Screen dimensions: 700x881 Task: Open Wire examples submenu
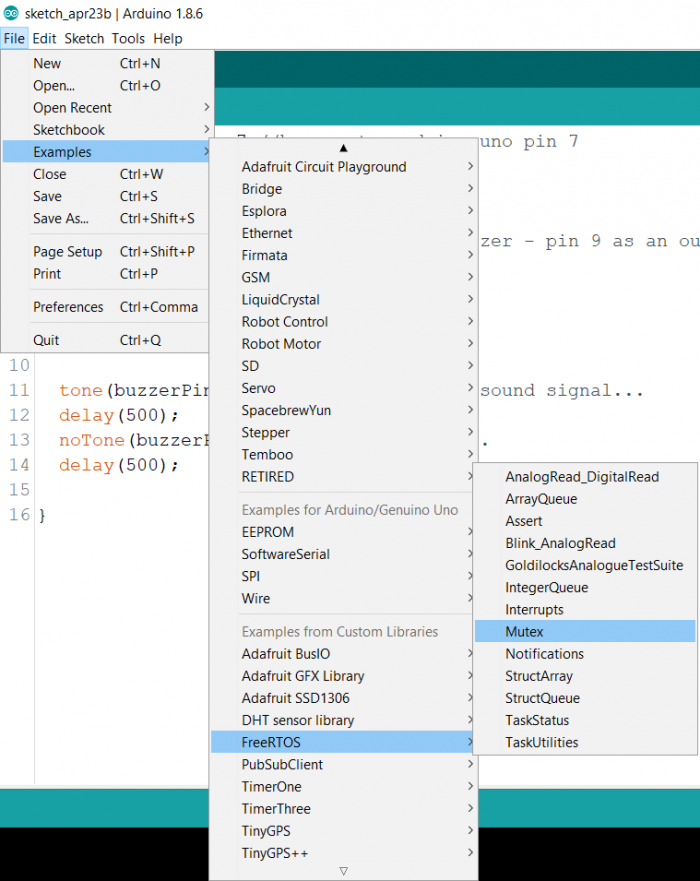344,598
